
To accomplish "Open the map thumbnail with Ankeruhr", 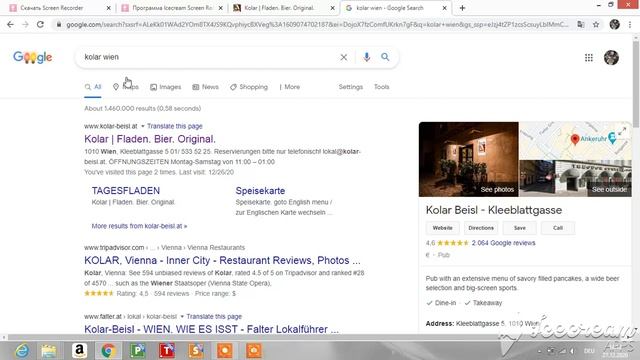I will (x=576, y=140).
